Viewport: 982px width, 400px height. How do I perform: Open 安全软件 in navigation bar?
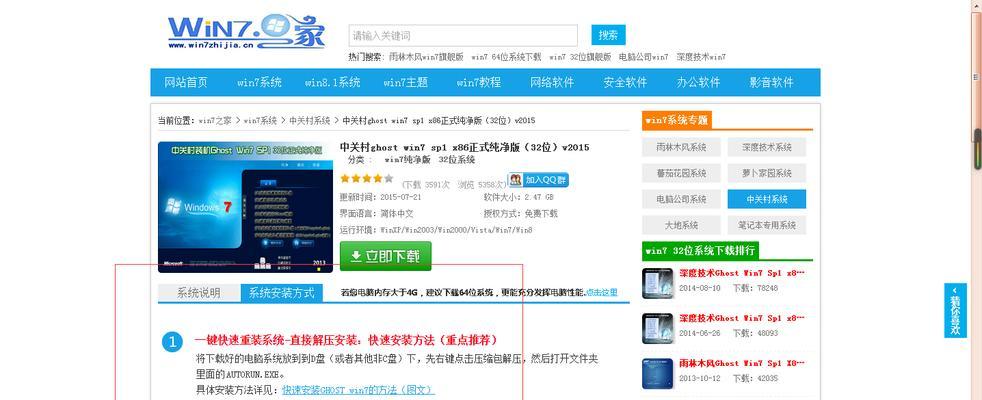point(625,82)
